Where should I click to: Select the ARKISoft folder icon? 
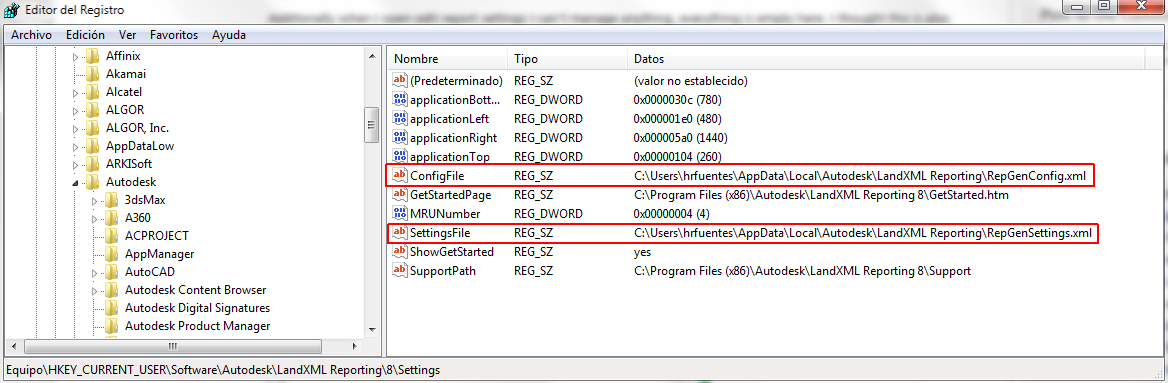pyautogui.click(x=92, y=164)
